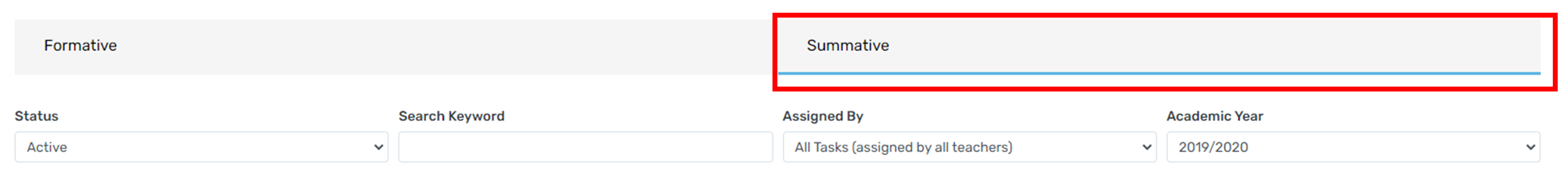Click 'All Tasks (assigned by all teachers)' text
The height and width of the screenshot is (181, 1568).
tap(903, 147)
